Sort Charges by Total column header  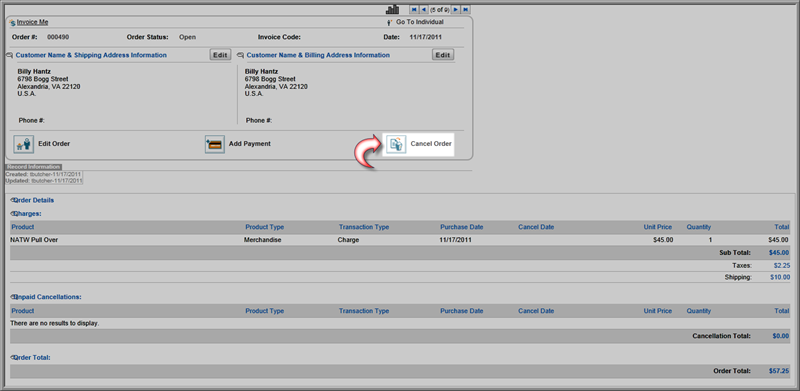pyautogui.click(x=782, y=227)
